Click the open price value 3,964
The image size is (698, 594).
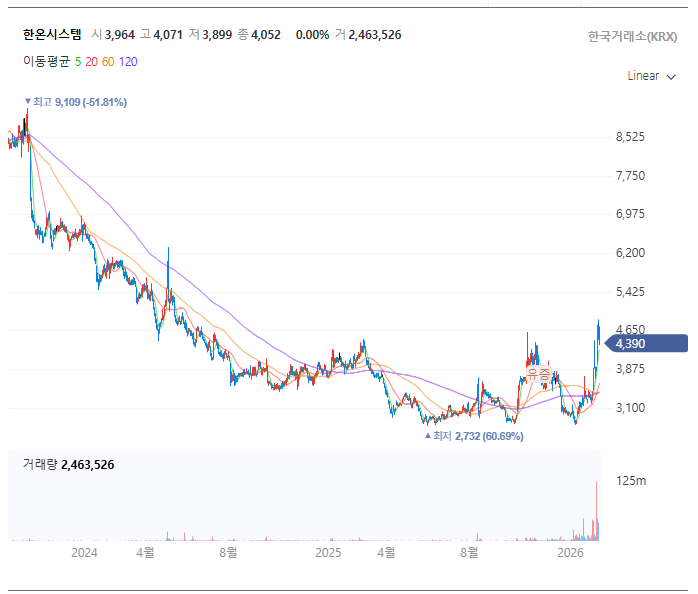[120, 35]
